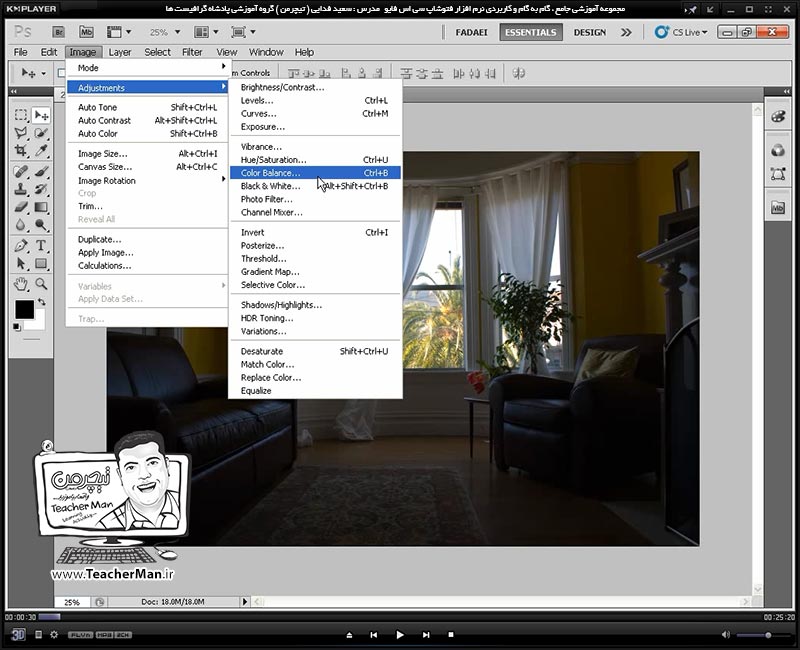Select the Crop tool
The height and width of the screenshot is (650, 800).
20,151
